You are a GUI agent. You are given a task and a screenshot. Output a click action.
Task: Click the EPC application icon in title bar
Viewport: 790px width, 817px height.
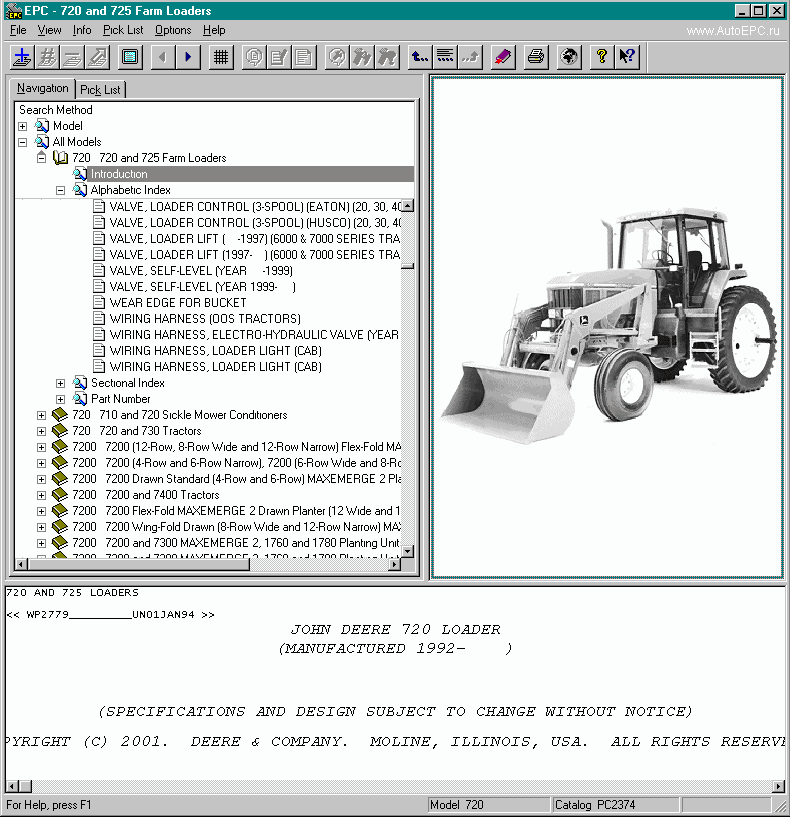14,11
